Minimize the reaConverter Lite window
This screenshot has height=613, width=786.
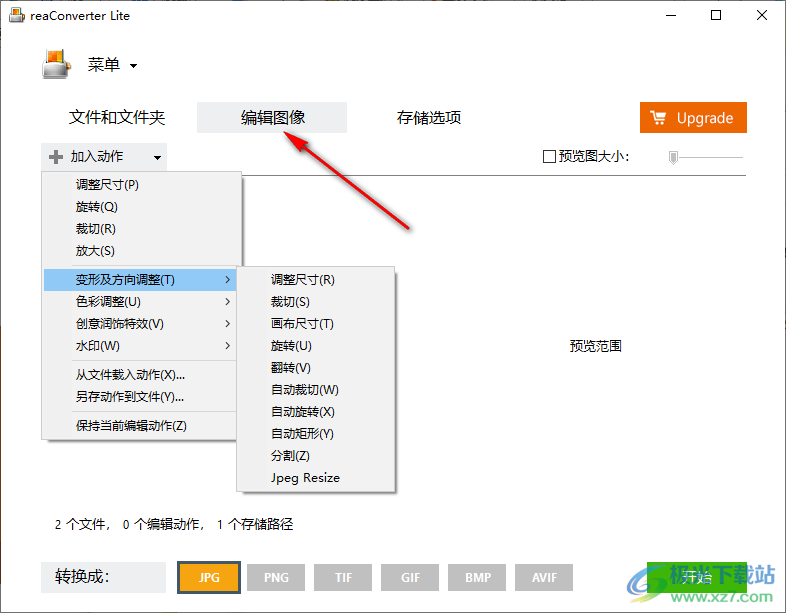(671, 16)
